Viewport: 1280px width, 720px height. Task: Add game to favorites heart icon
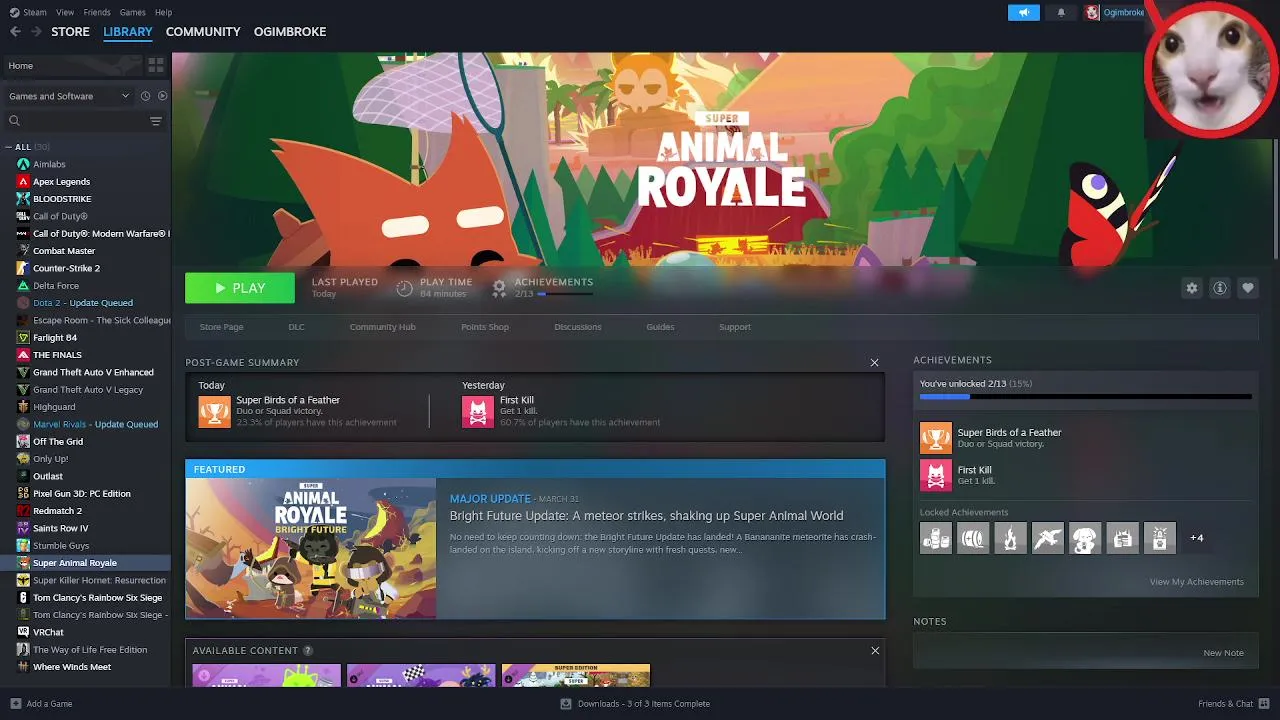[1247, 288]
